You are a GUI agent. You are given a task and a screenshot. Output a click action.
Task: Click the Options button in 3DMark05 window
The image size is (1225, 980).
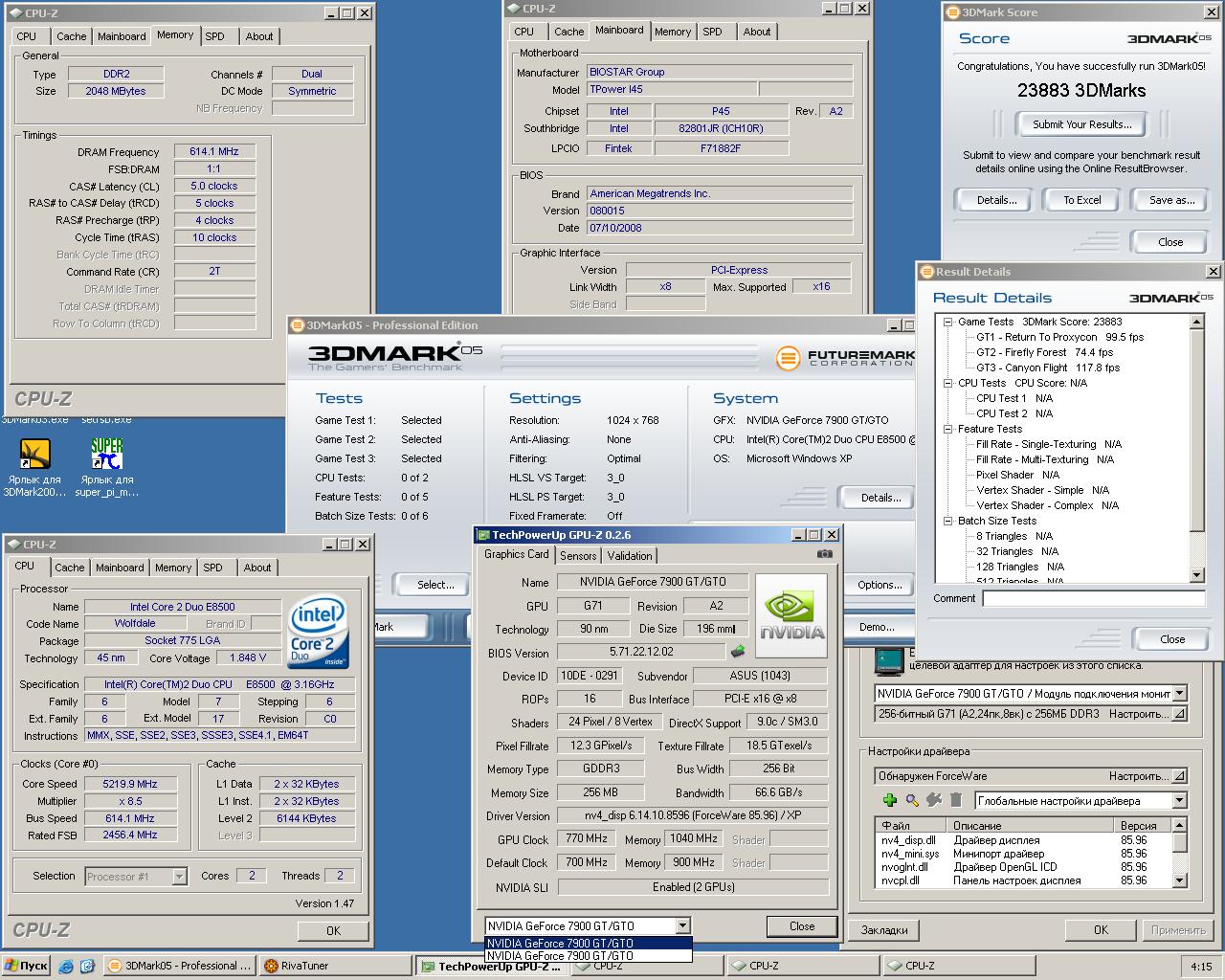[880, 585]
